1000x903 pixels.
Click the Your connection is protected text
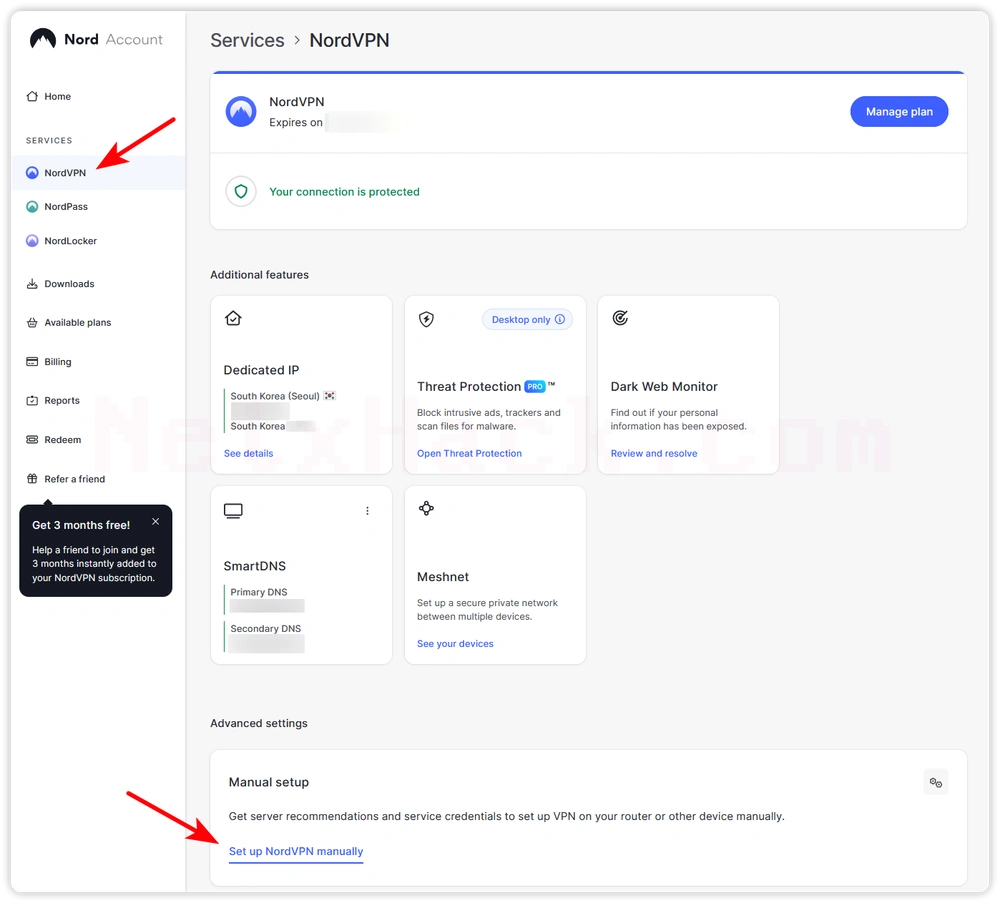(x=344, y=192)
